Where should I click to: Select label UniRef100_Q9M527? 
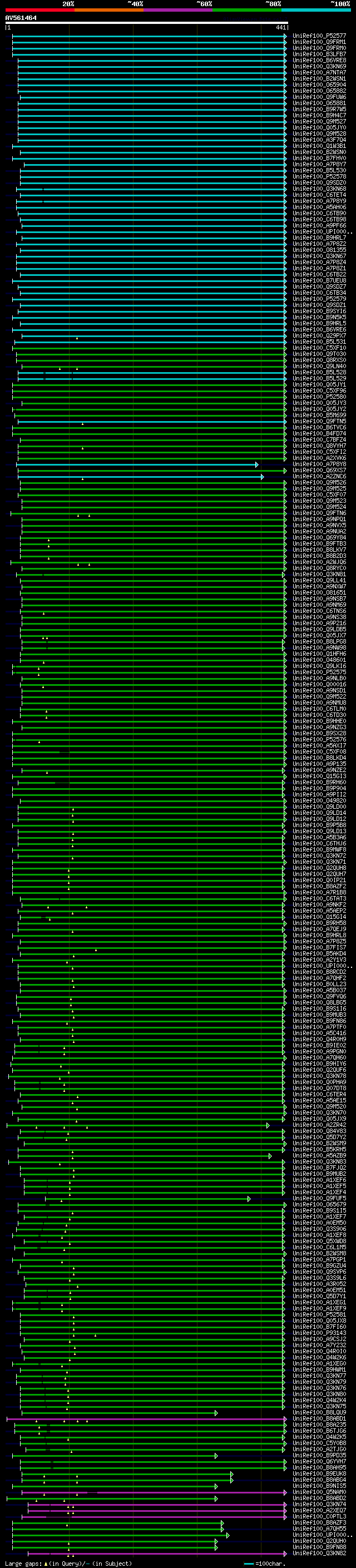[319, 122]
